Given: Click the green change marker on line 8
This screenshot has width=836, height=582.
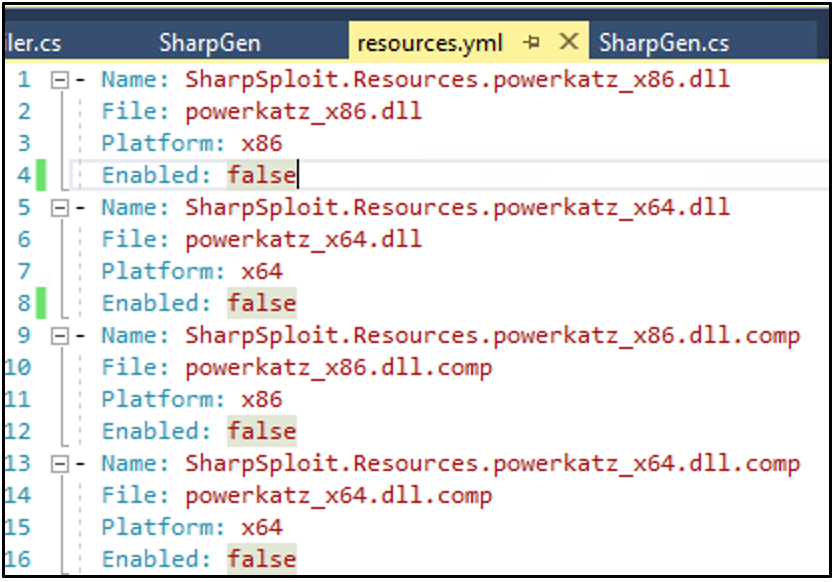Looking at the screenshot, I should pos(42,303).
